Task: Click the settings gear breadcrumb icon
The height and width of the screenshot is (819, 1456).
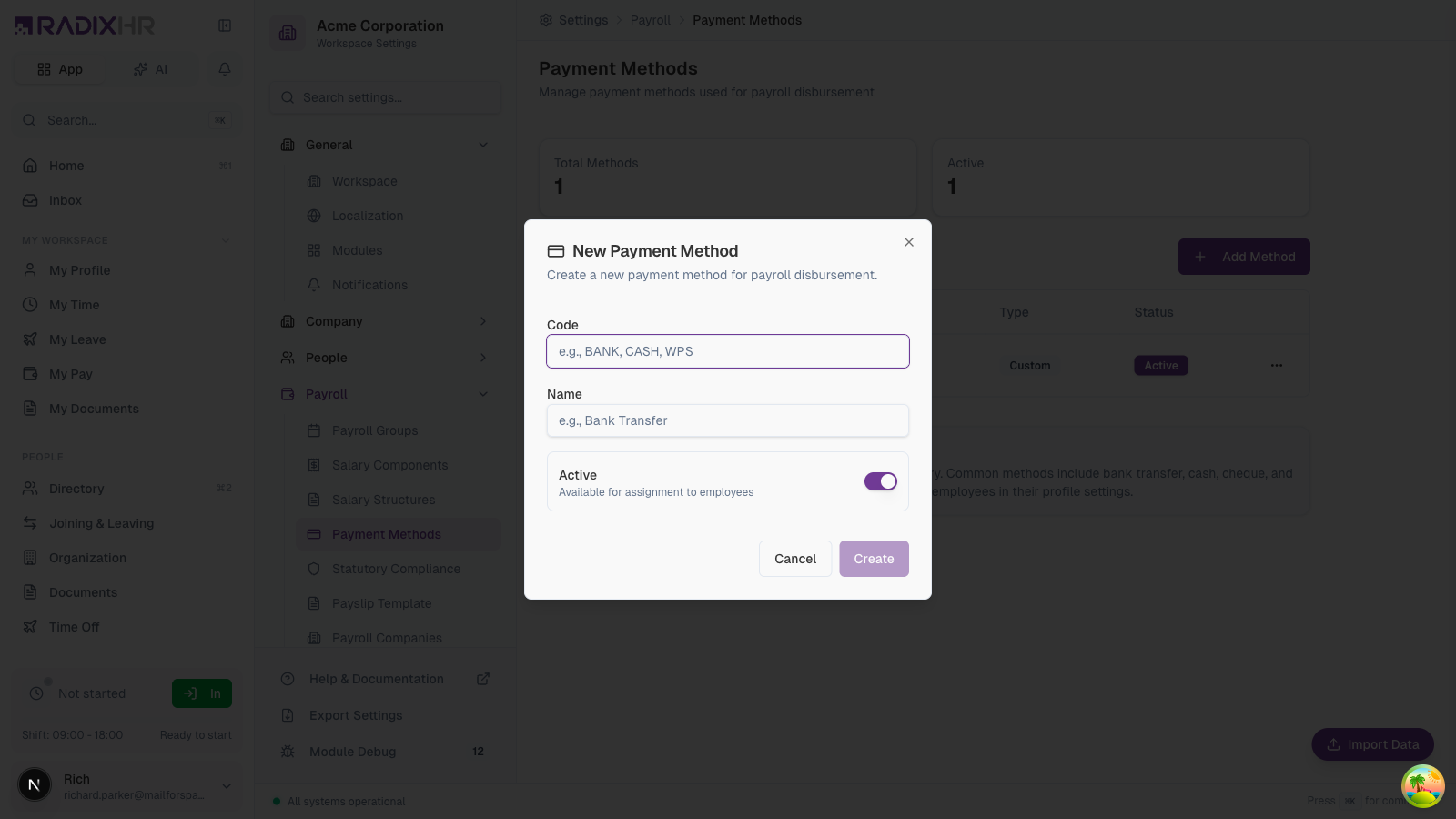Action: pos(546,20)
